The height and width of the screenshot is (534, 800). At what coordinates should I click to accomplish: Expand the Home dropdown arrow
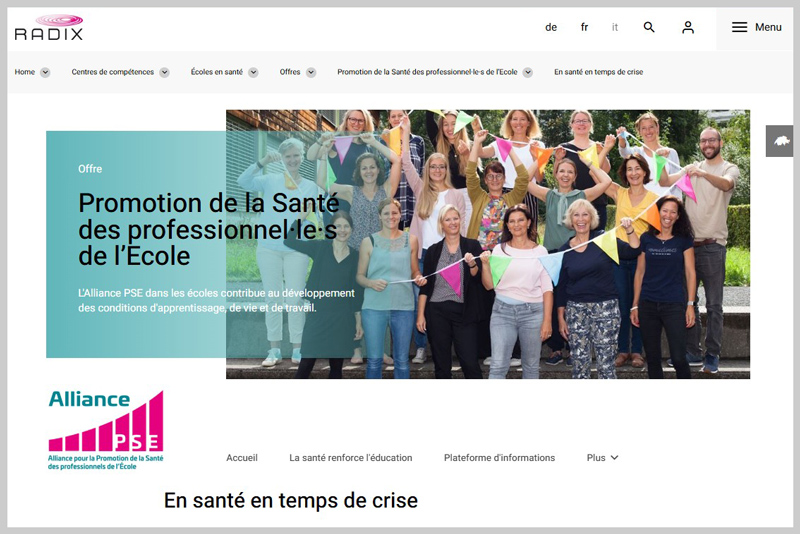coord(45,72)
